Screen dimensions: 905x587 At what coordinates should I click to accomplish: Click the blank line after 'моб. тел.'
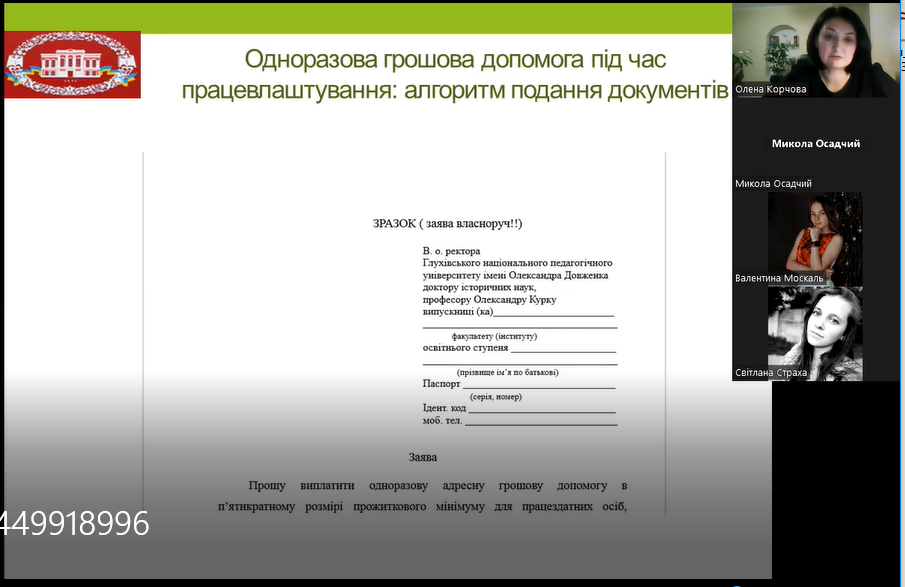(541, 424)
